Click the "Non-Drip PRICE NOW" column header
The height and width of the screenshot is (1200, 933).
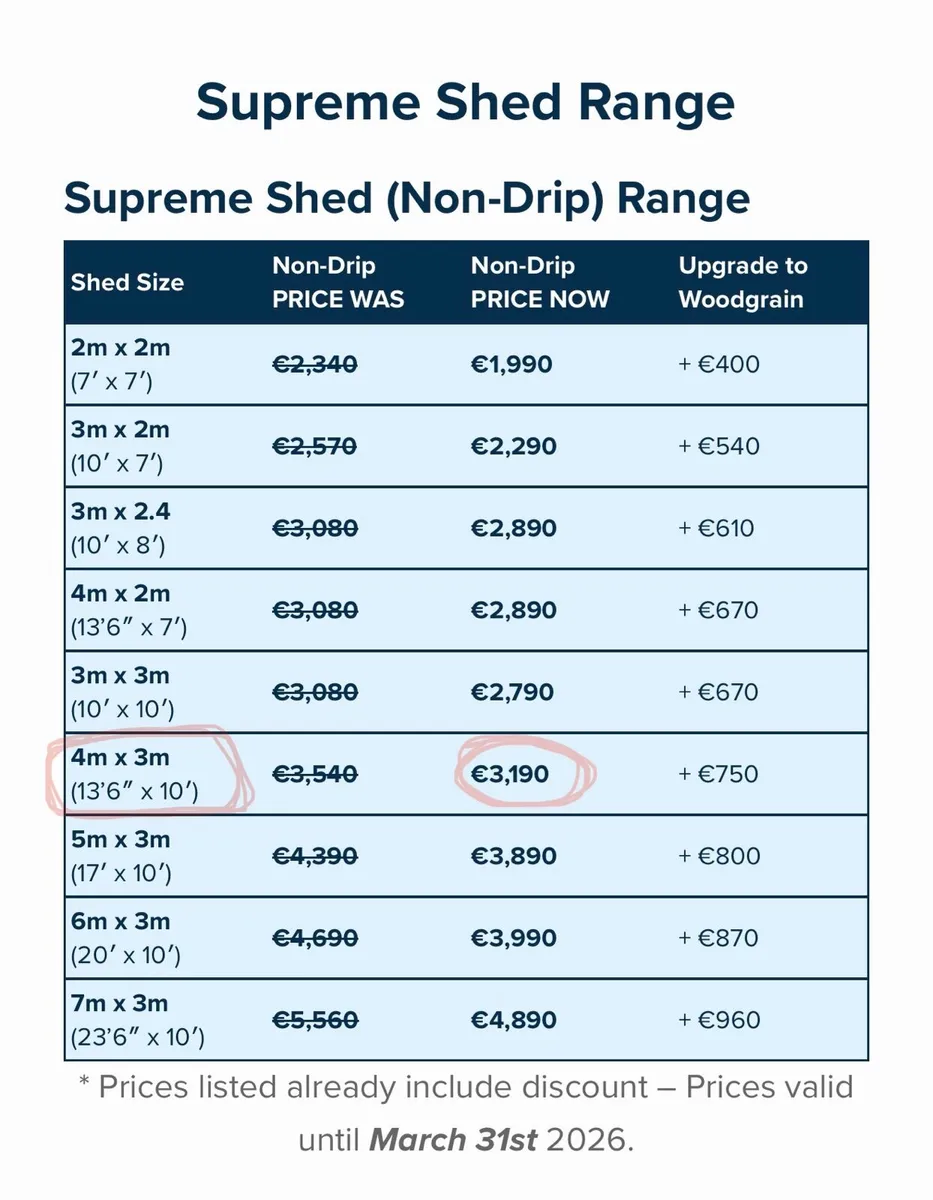tap(539, 283)
